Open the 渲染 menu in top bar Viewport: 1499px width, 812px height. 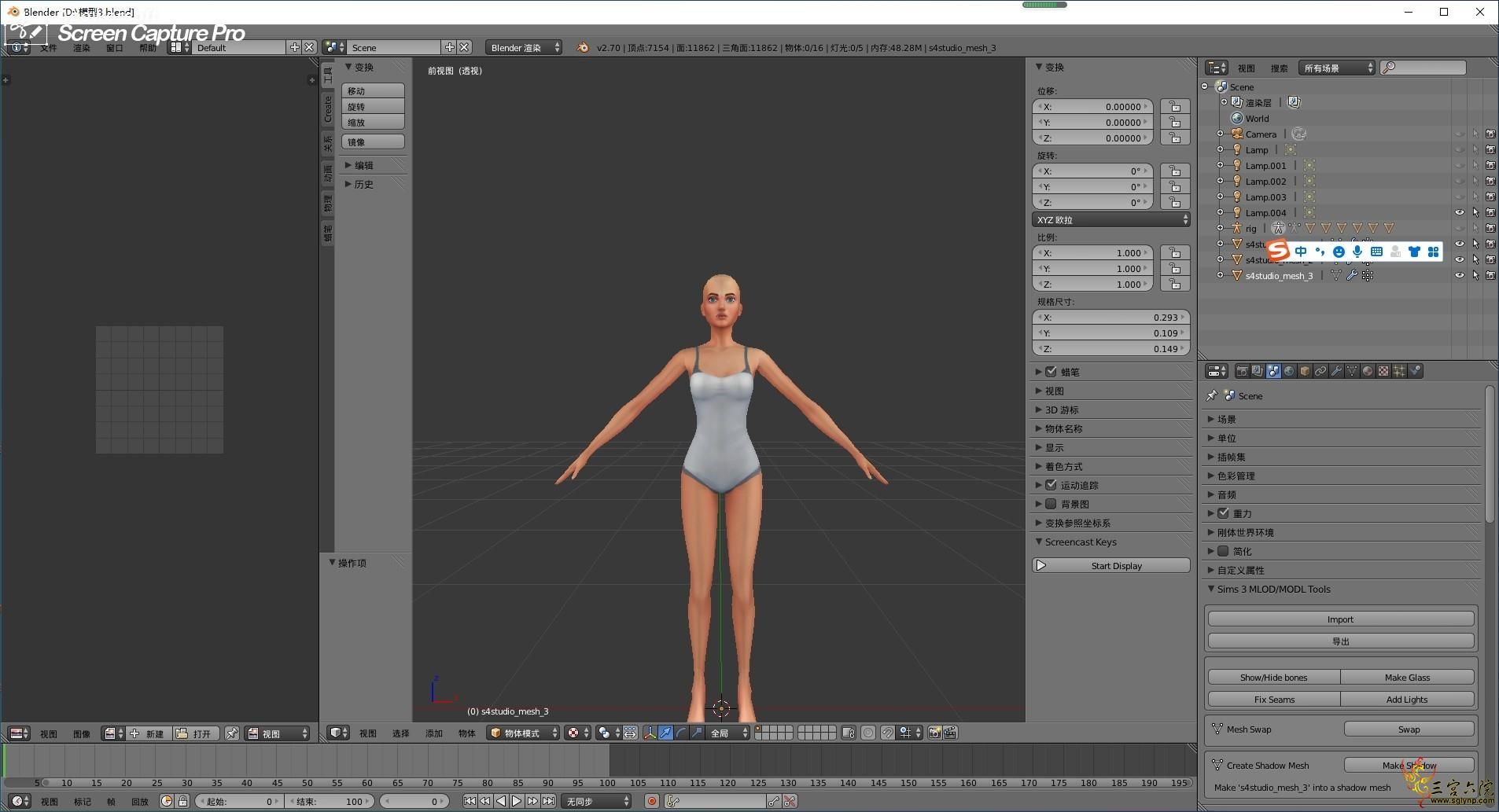coord(81,48)
